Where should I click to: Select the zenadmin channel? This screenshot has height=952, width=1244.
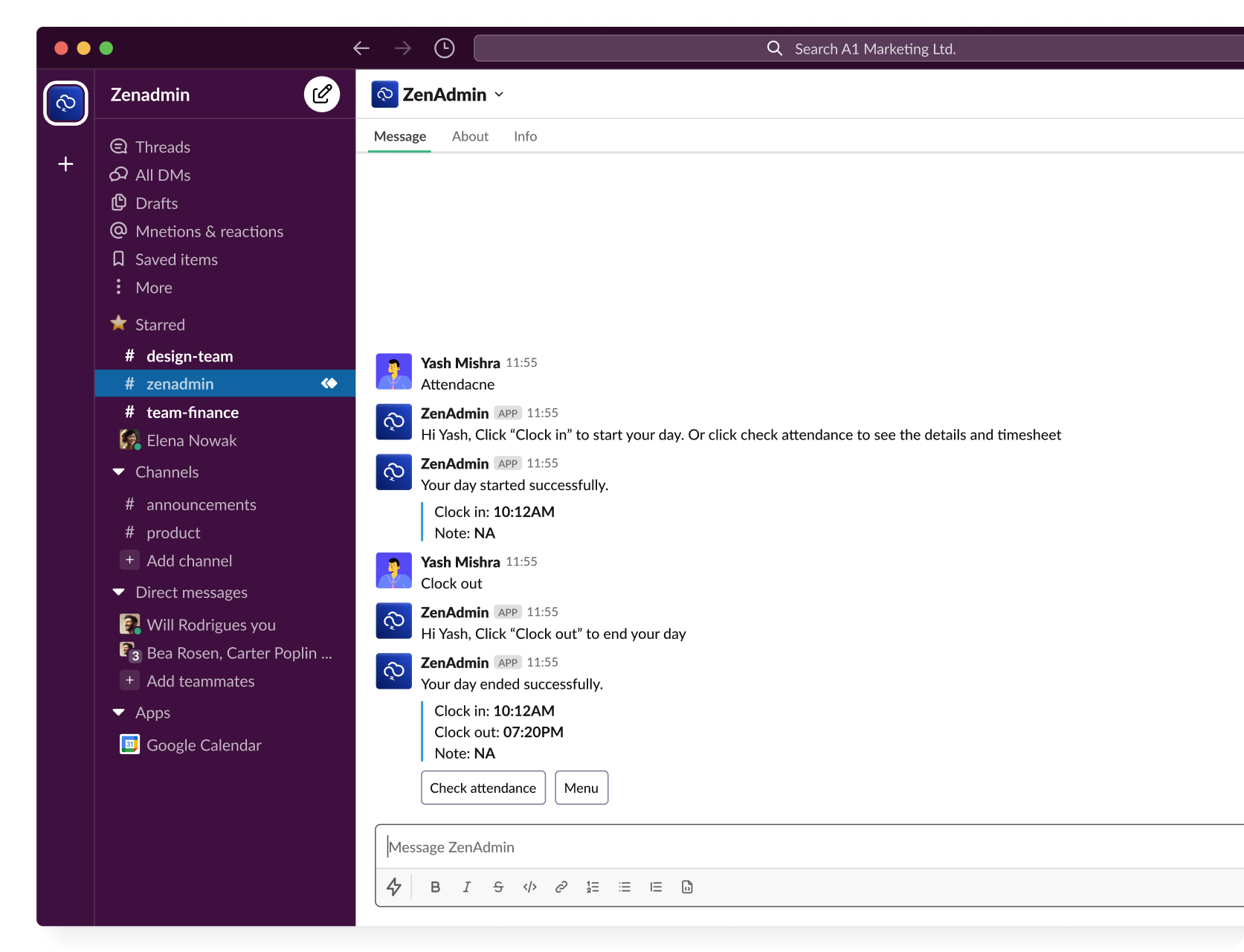coord(225,384)
